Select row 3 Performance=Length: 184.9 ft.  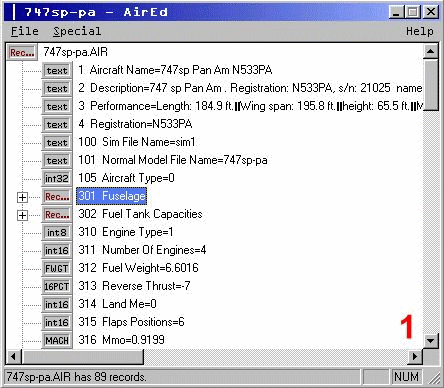(x=250, y=106)
